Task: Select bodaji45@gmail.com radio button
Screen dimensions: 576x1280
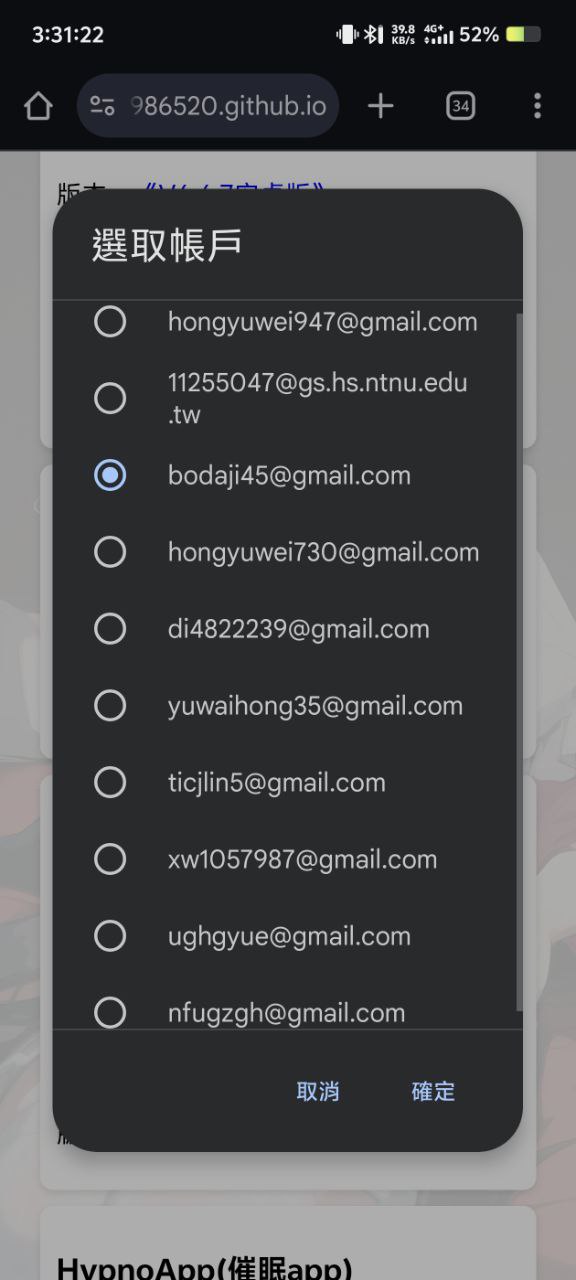Action: click(110, 475)
